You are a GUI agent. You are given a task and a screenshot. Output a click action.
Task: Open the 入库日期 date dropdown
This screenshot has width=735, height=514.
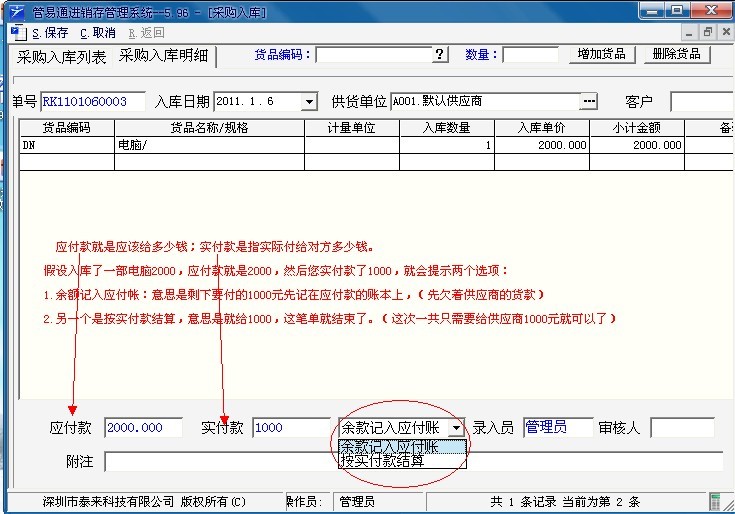point(309,102)
